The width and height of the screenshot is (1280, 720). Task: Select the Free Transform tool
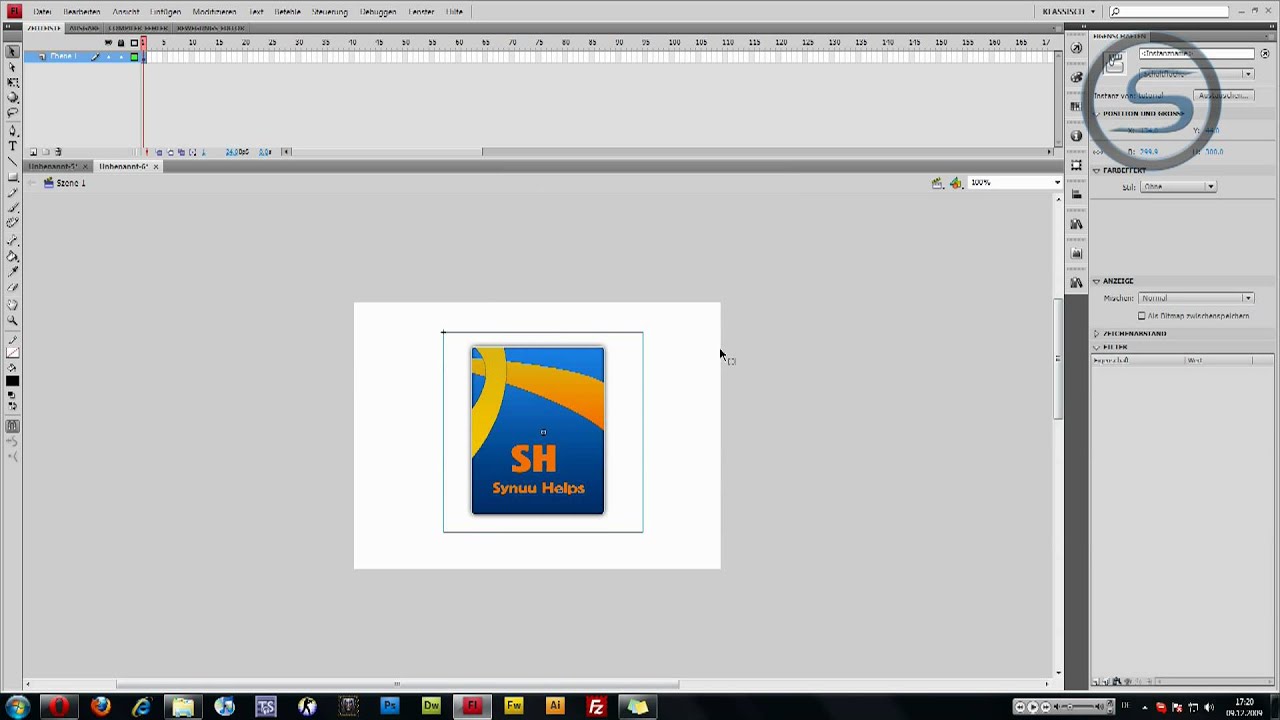click(13, 82)
